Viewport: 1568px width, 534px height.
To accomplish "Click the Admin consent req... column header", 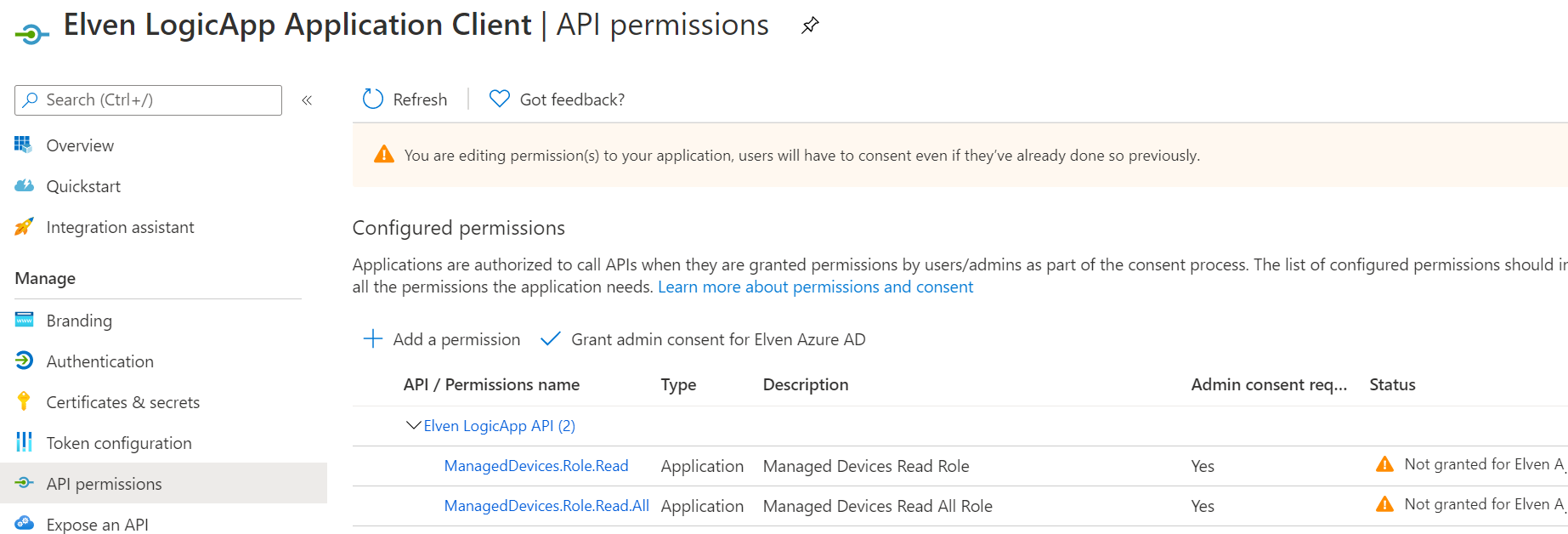I will [1269, 384].
